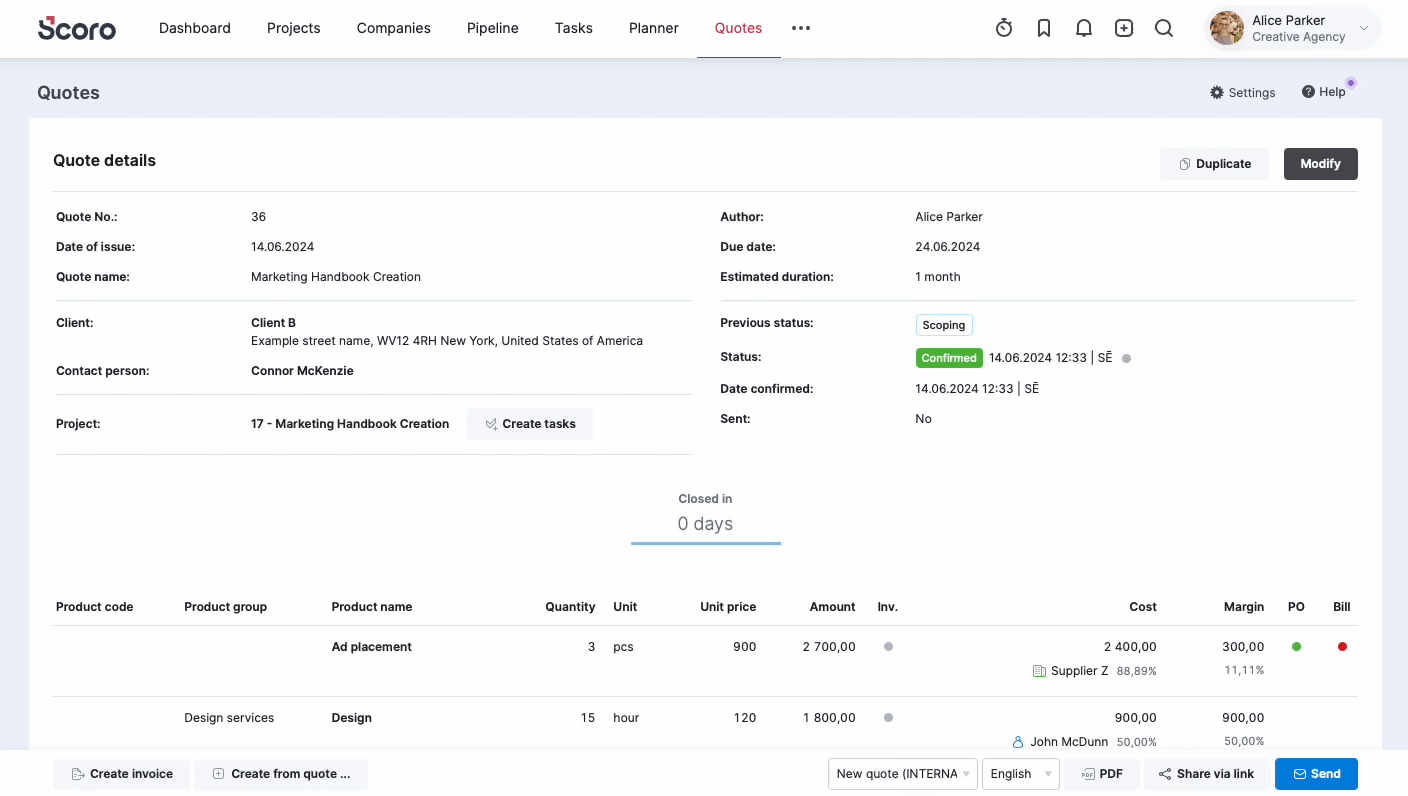Click the Create from quote button

pyautogui.click(x=281, y=774)
